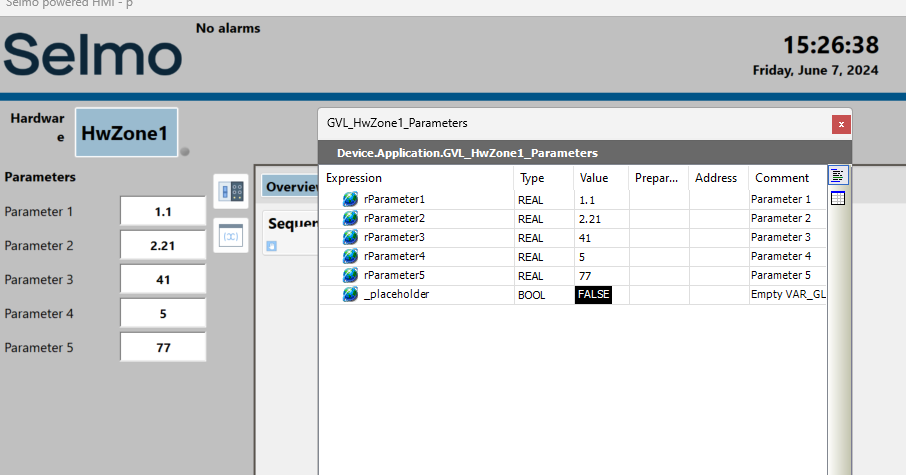Open the variables window icon button
The height and width of the screenshot is (475, 906).
(x=231, y=235)
